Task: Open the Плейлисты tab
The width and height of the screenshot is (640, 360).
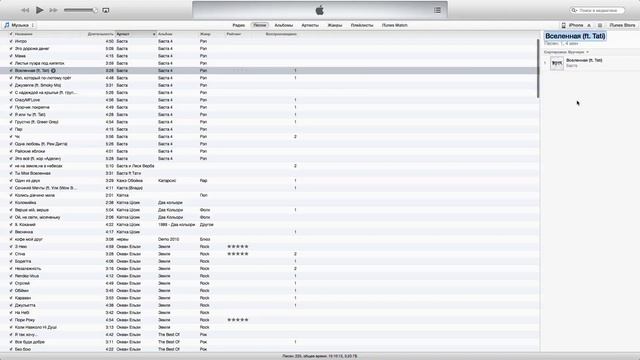Action: coord(362,25)
